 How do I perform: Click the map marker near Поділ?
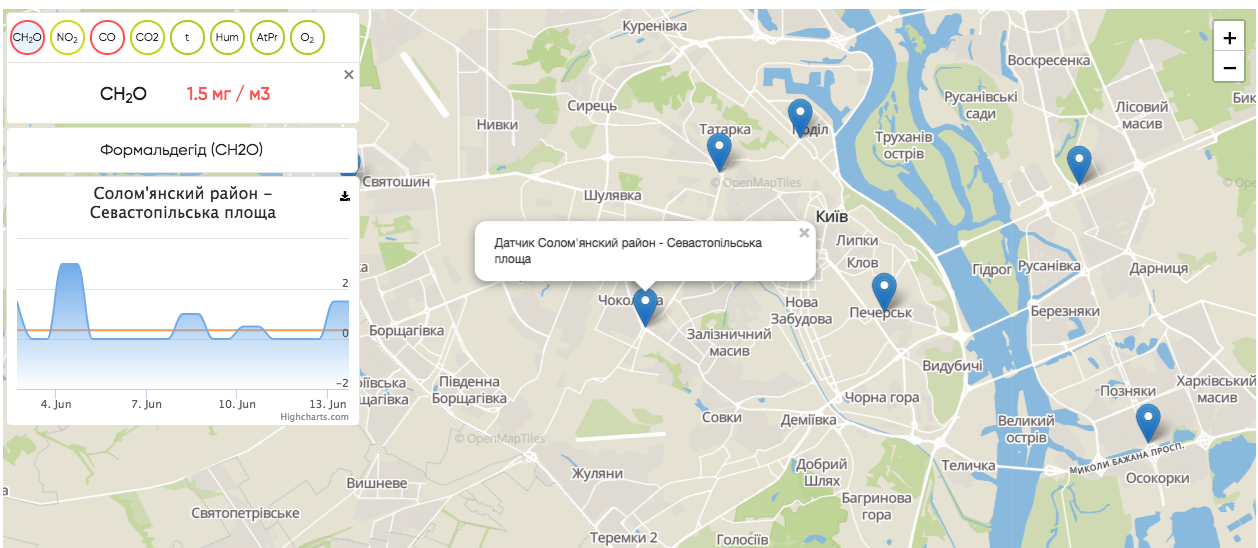(x=800, y=117)
